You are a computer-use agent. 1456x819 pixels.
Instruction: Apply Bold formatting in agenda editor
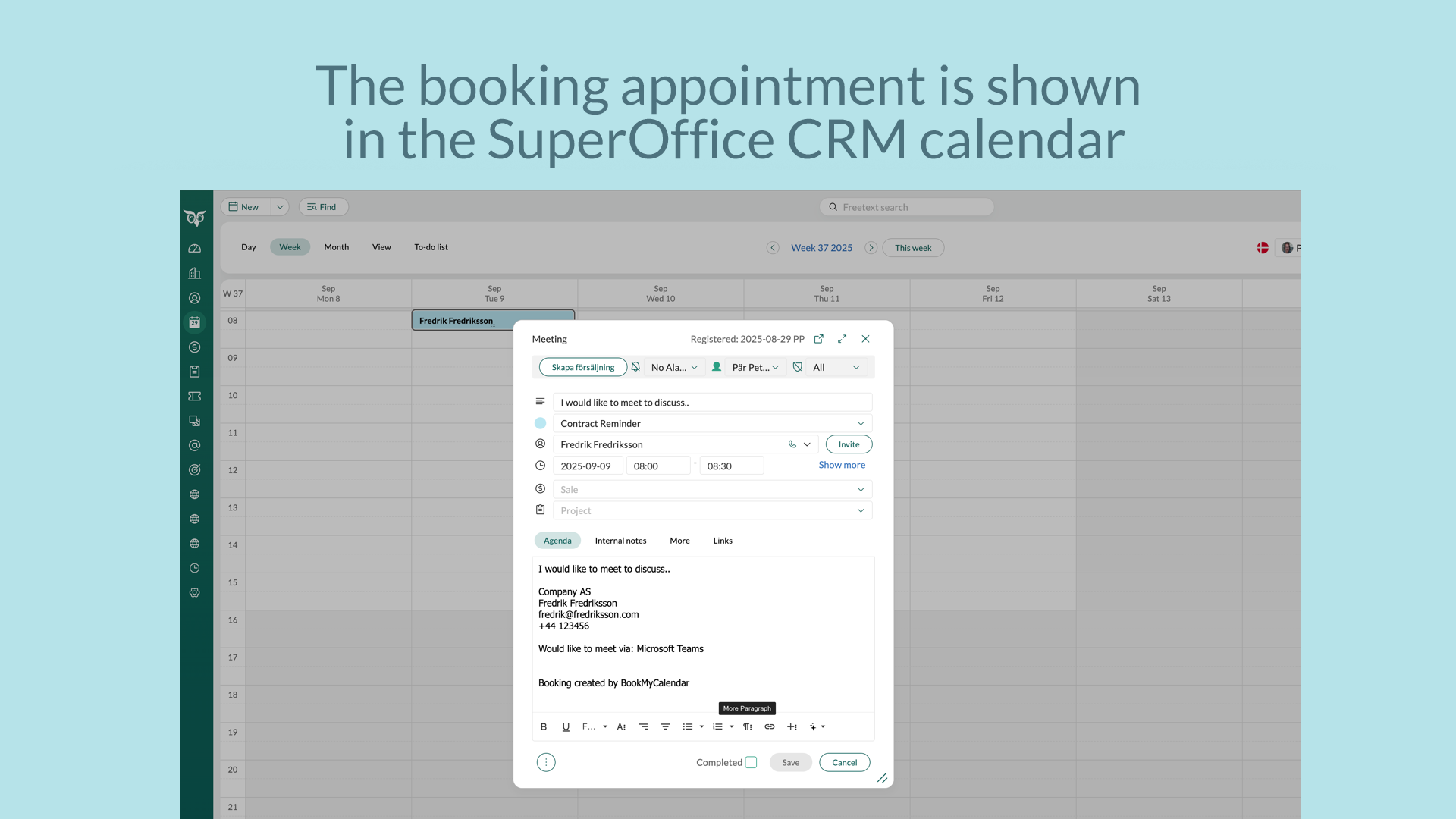(544, 726)
